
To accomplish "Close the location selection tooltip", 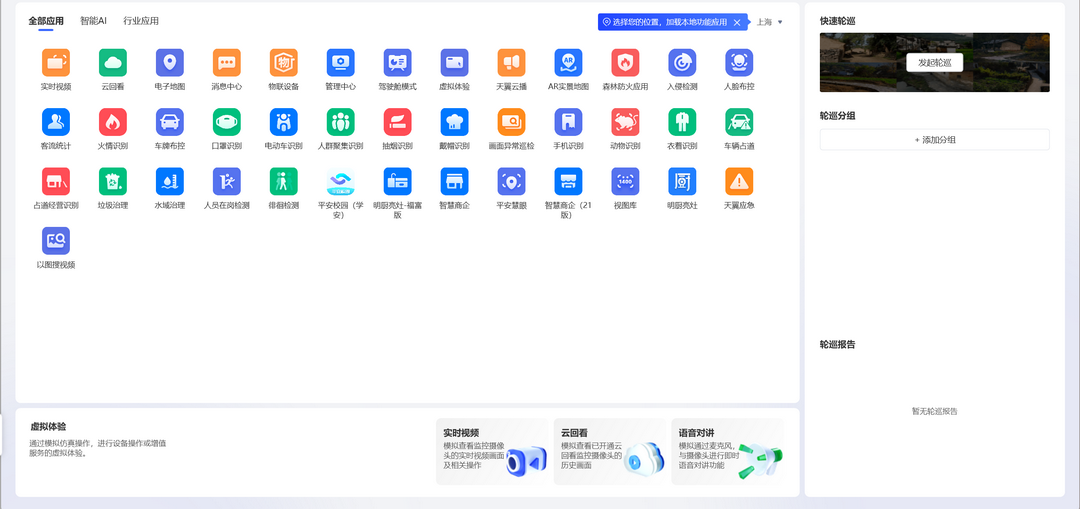I will pos(737,22).
